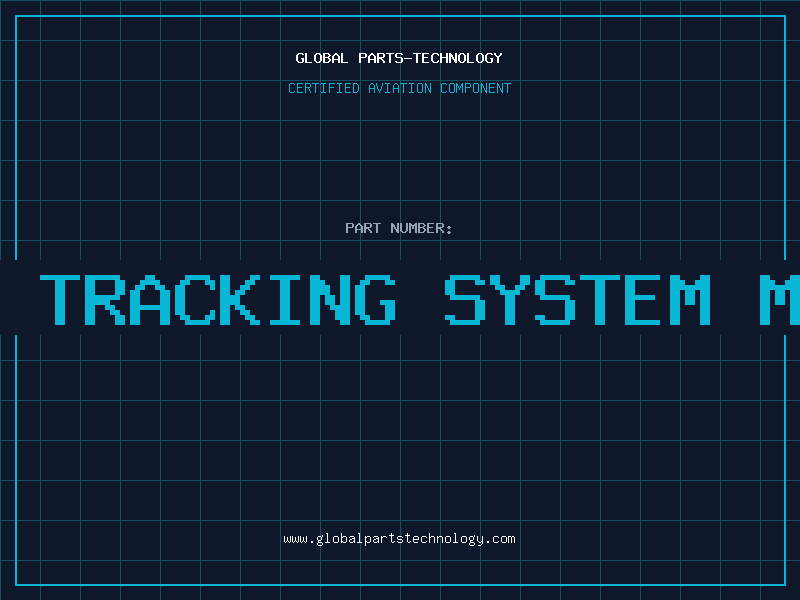Click the GLOBAL PARTS-TECHNOLOGY header title
Screen dimensions: 800x600
pos(399,58)
